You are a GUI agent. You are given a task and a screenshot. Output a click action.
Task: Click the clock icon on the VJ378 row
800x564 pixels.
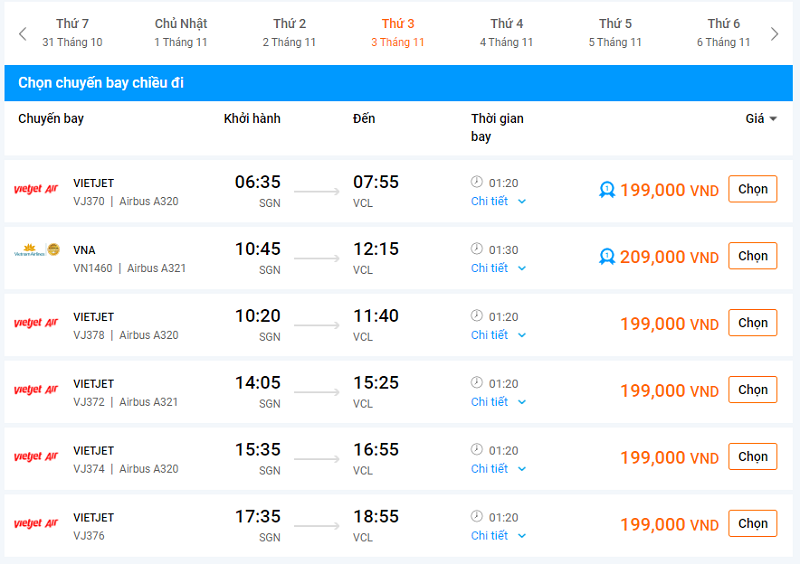(x=477, y=316)
